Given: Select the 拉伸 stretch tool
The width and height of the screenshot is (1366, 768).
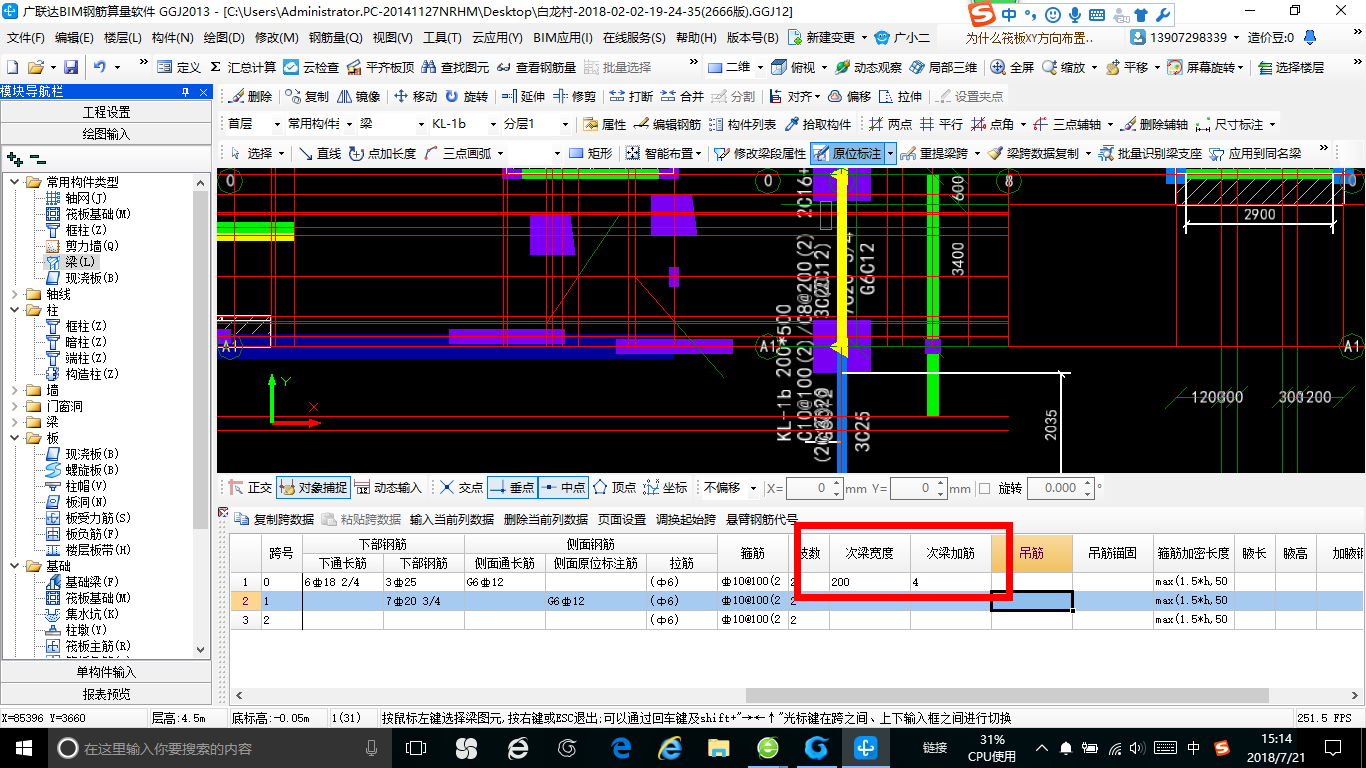Looking at the screenshot, I should (x=900, y=96).
